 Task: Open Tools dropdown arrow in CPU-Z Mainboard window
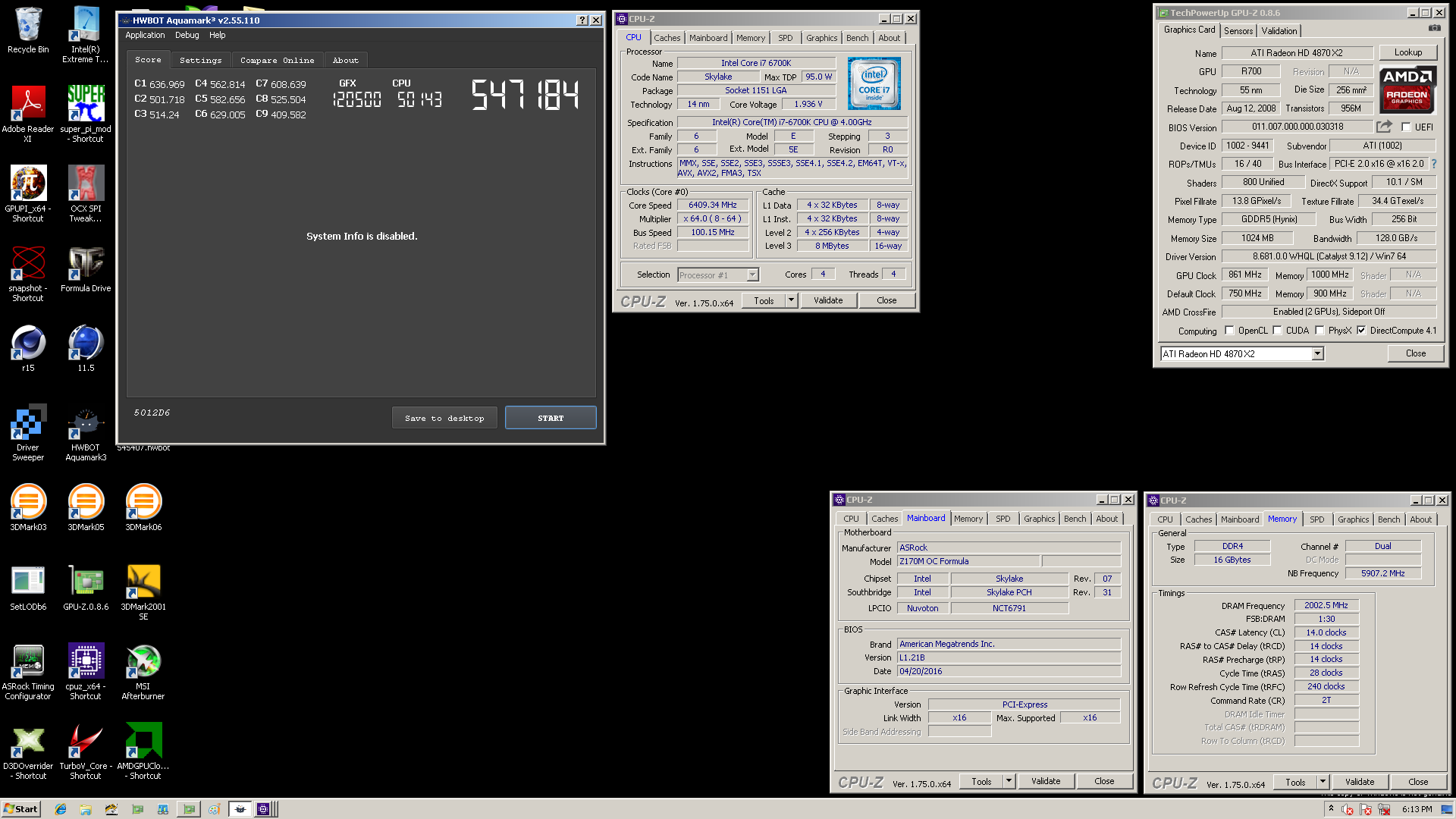pyautogui.click(x=1009, y=781)
